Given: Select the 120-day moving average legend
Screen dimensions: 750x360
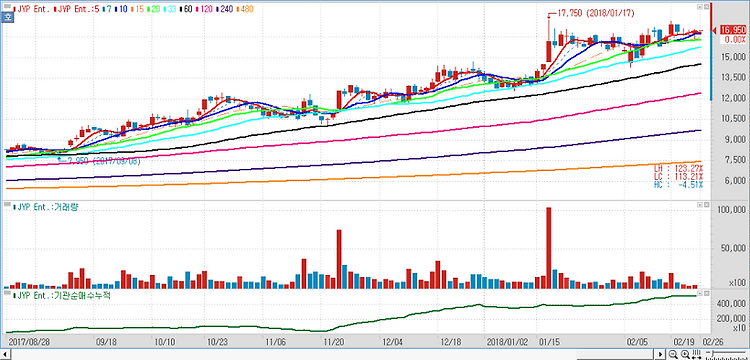Looking at the screenshot, I should (x=204, y=9).
